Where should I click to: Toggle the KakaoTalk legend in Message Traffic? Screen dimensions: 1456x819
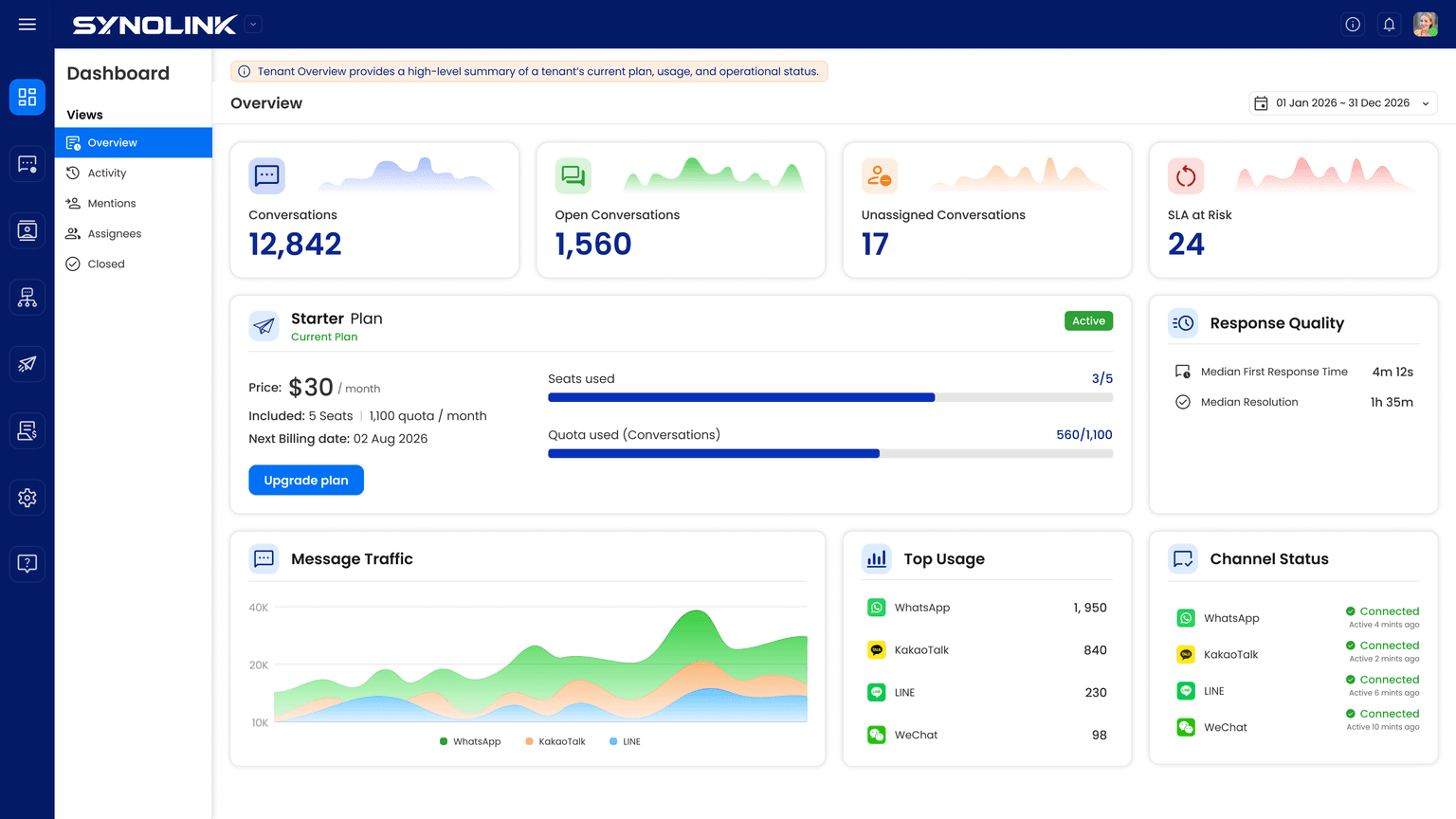pyautogui.click(x=555, y=741)
